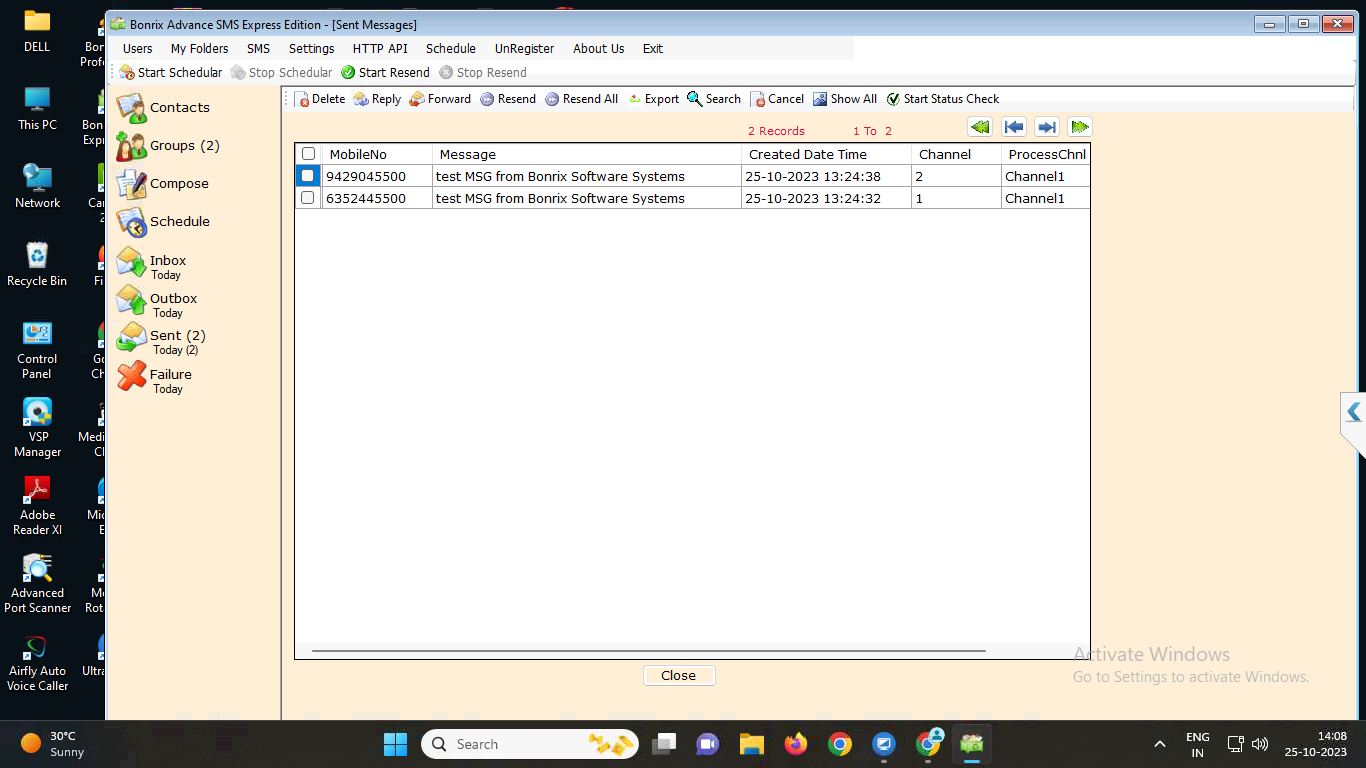The height and width of the screenshot is (768, 1366).
Task: Open the Sent (2) folder
Action: pyautogui.click(x=161, y=341)
